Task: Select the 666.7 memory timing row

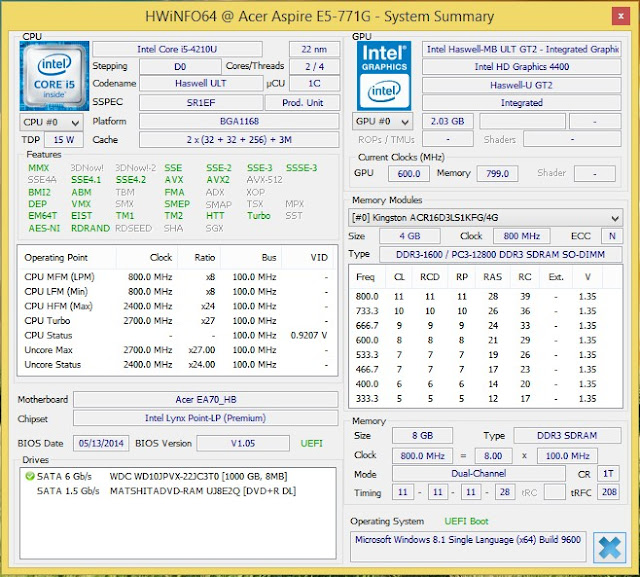Action: point(485,326)
